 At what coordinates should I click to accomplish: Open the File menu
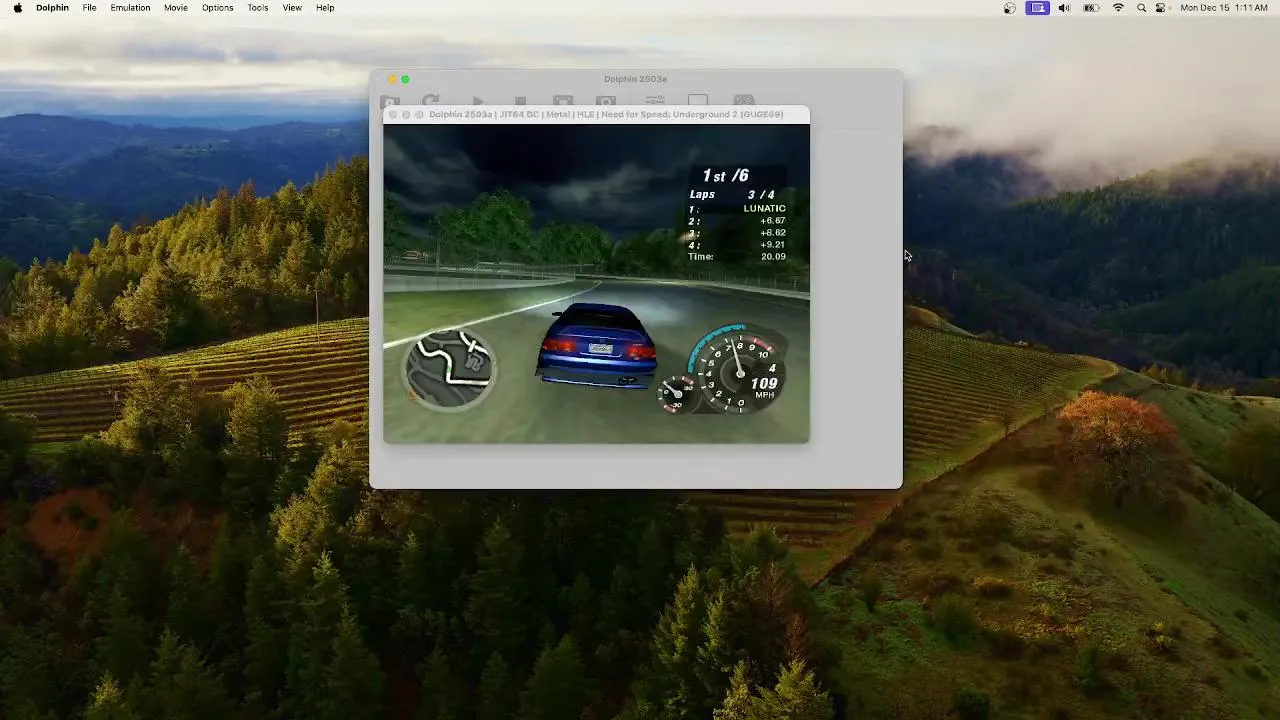click(89, 8)
